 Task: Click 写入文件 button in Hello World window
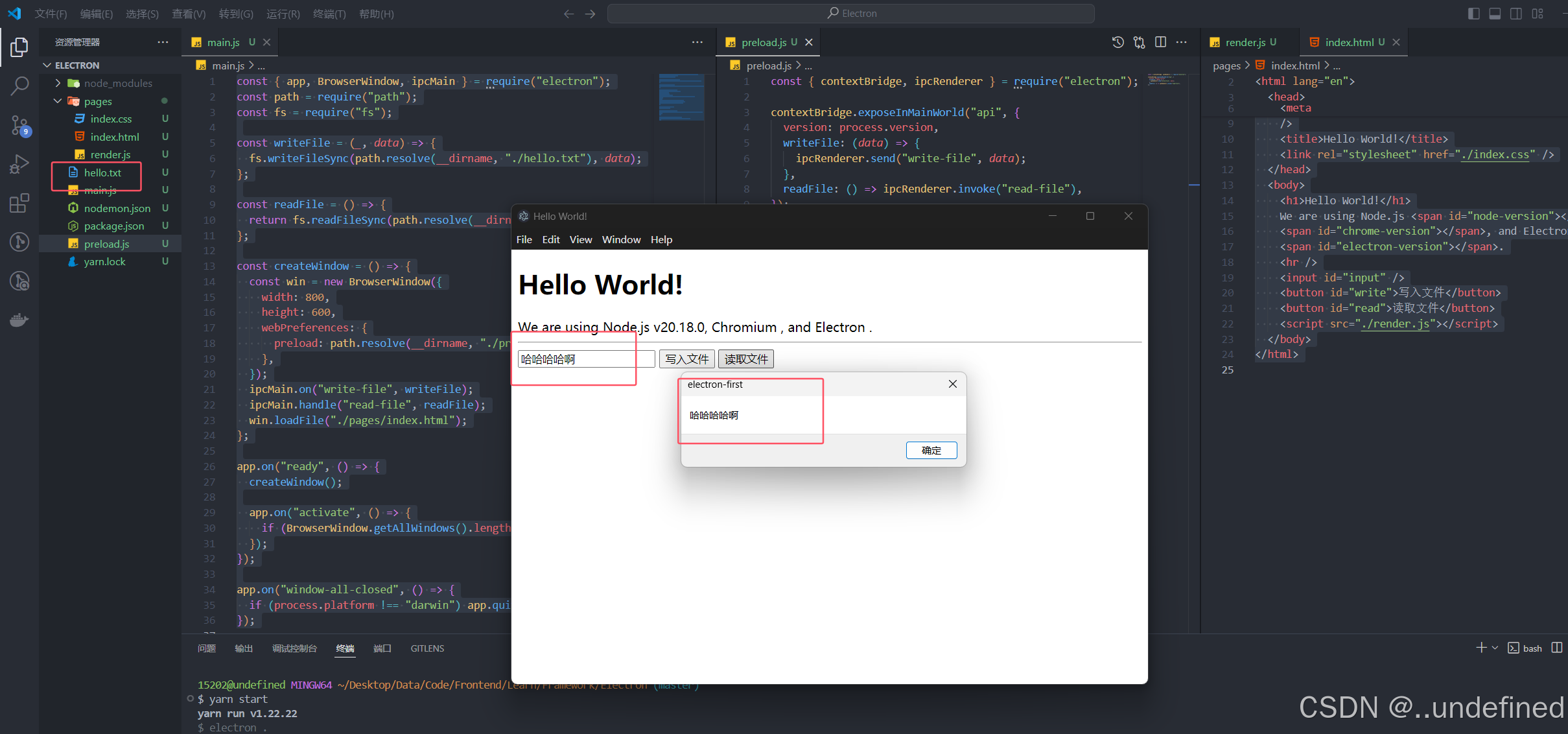pyautogui.click(x=687, y=359)
